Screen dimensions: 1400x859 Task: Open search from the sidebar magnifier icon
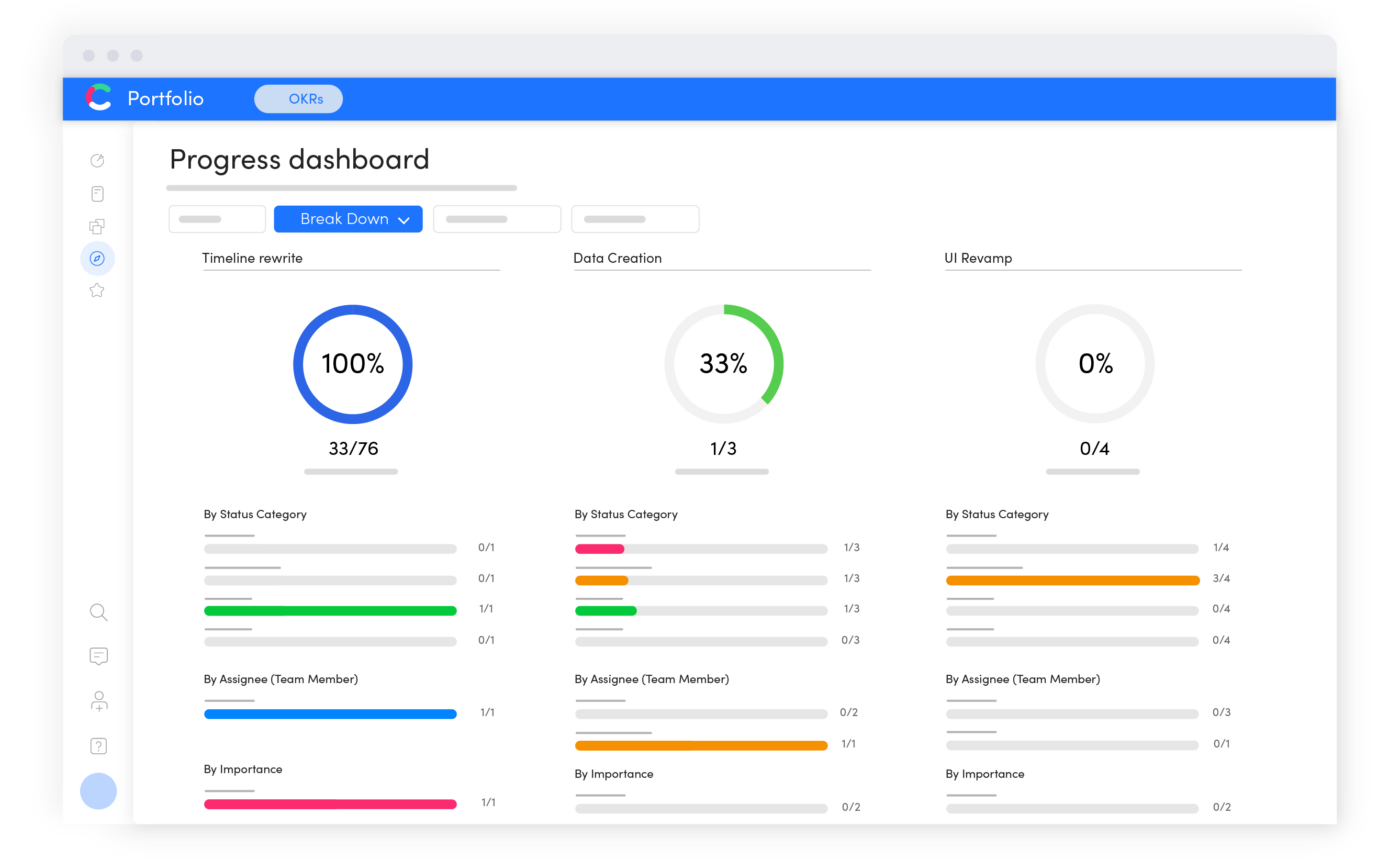click(97, 611)
